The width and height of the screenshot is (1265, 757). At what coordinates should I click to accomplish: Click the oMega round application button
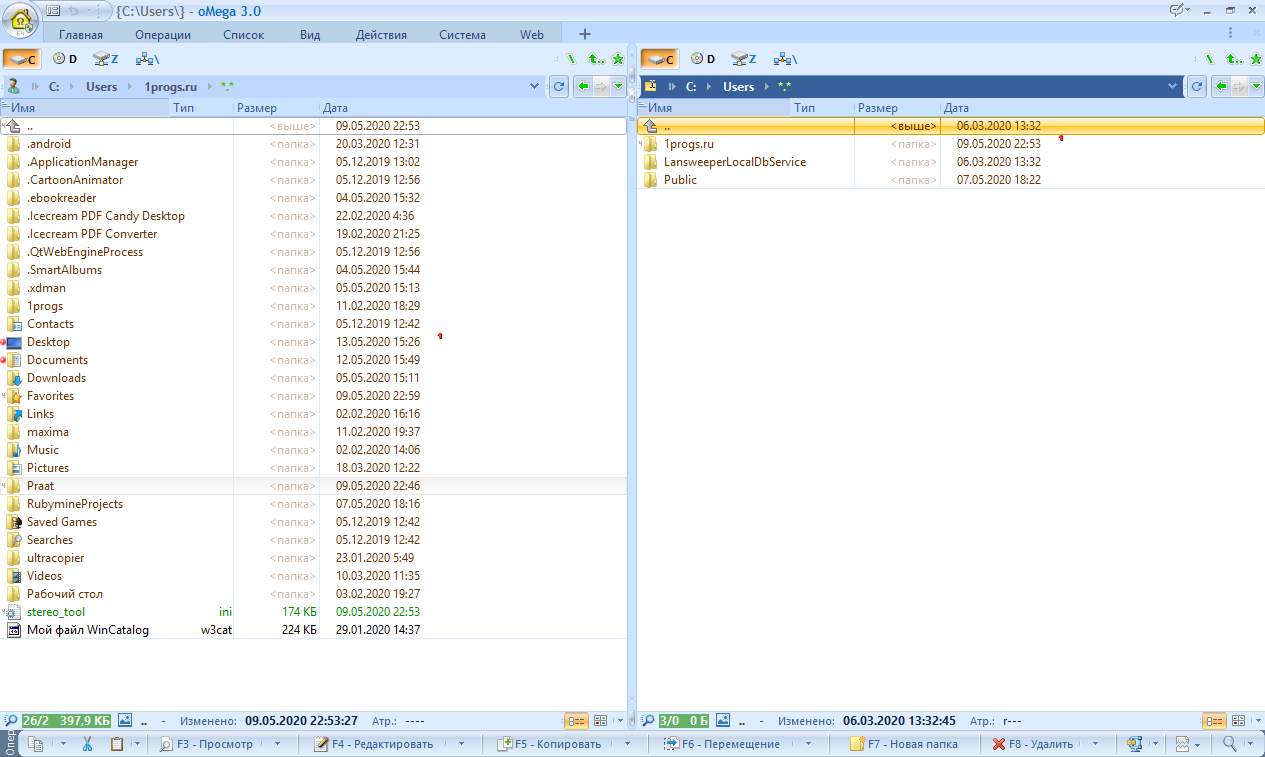click(20, 20)
